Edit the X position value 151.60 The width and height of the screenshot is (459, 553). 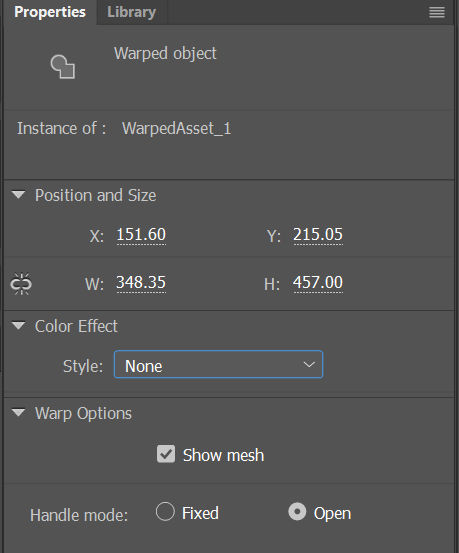(x=141, y=235)
